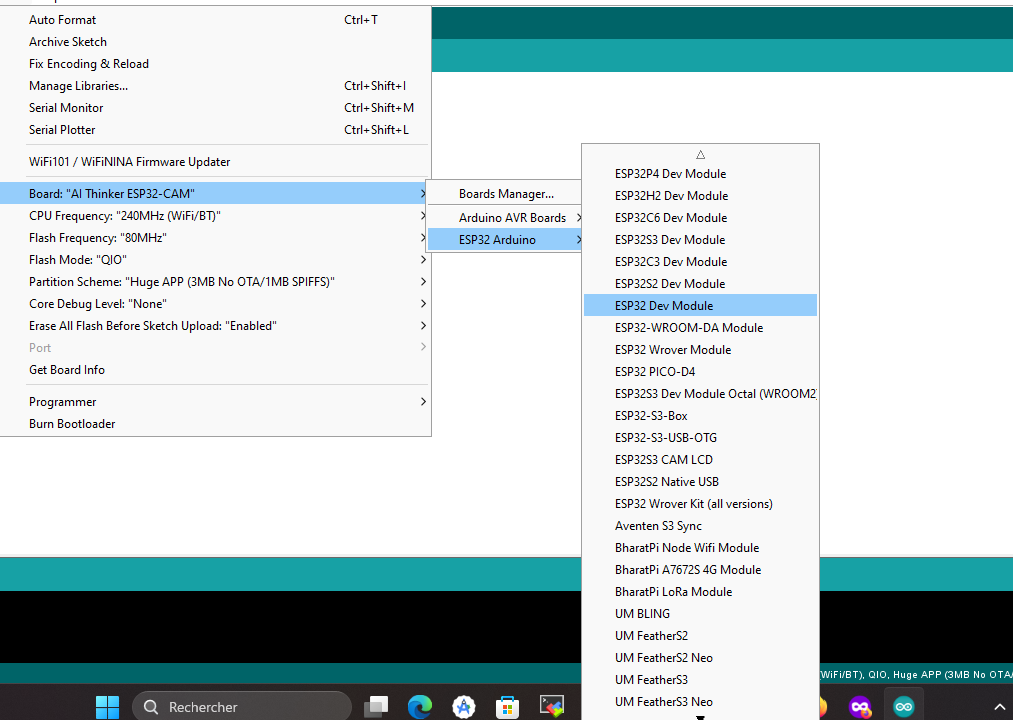1013x720 pixels.
Task: Expand the Board "AI Thinker ESP32-CAM" submenu arrow
Action: pos(423,193)
